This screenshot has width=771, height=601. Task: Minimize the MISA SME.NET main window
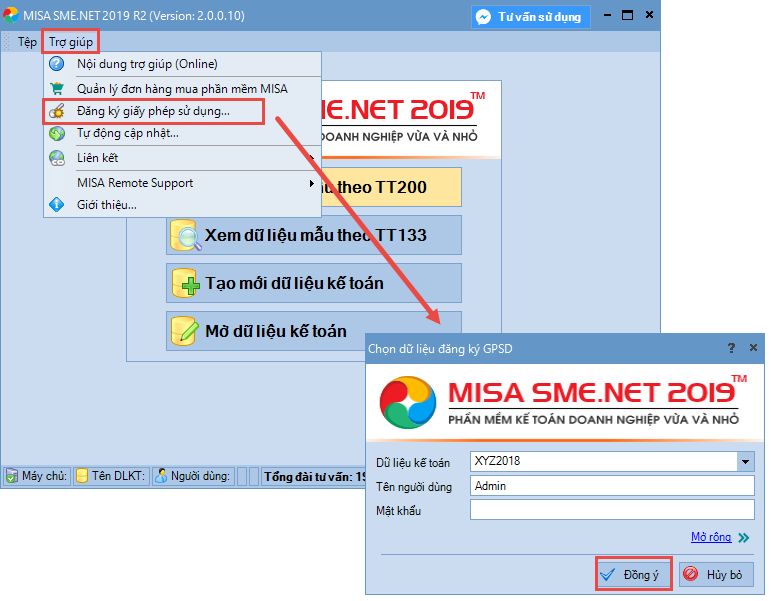tap(607, 15)
